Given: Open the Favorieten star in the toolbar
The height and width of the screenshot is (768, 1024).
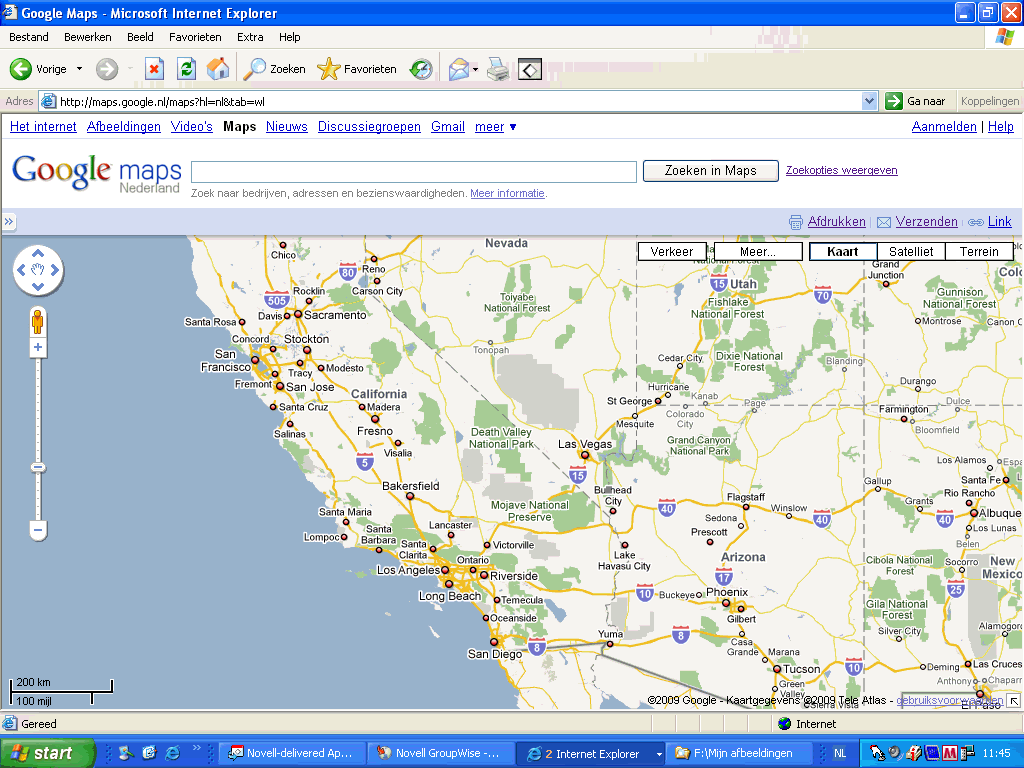Looking at the screenshot, I should pyautogui.click(x=357, y=69).
